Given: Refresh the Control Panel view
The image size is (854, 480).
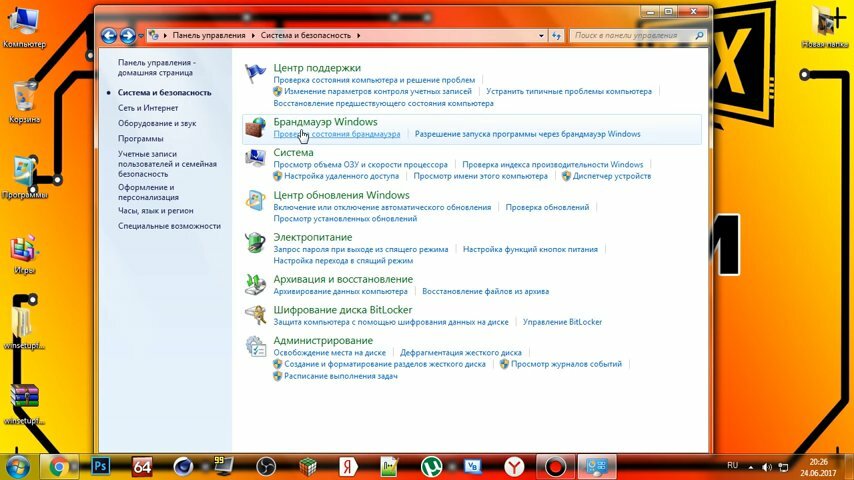Looking at the screenshot, I should [x=556, y=35].
